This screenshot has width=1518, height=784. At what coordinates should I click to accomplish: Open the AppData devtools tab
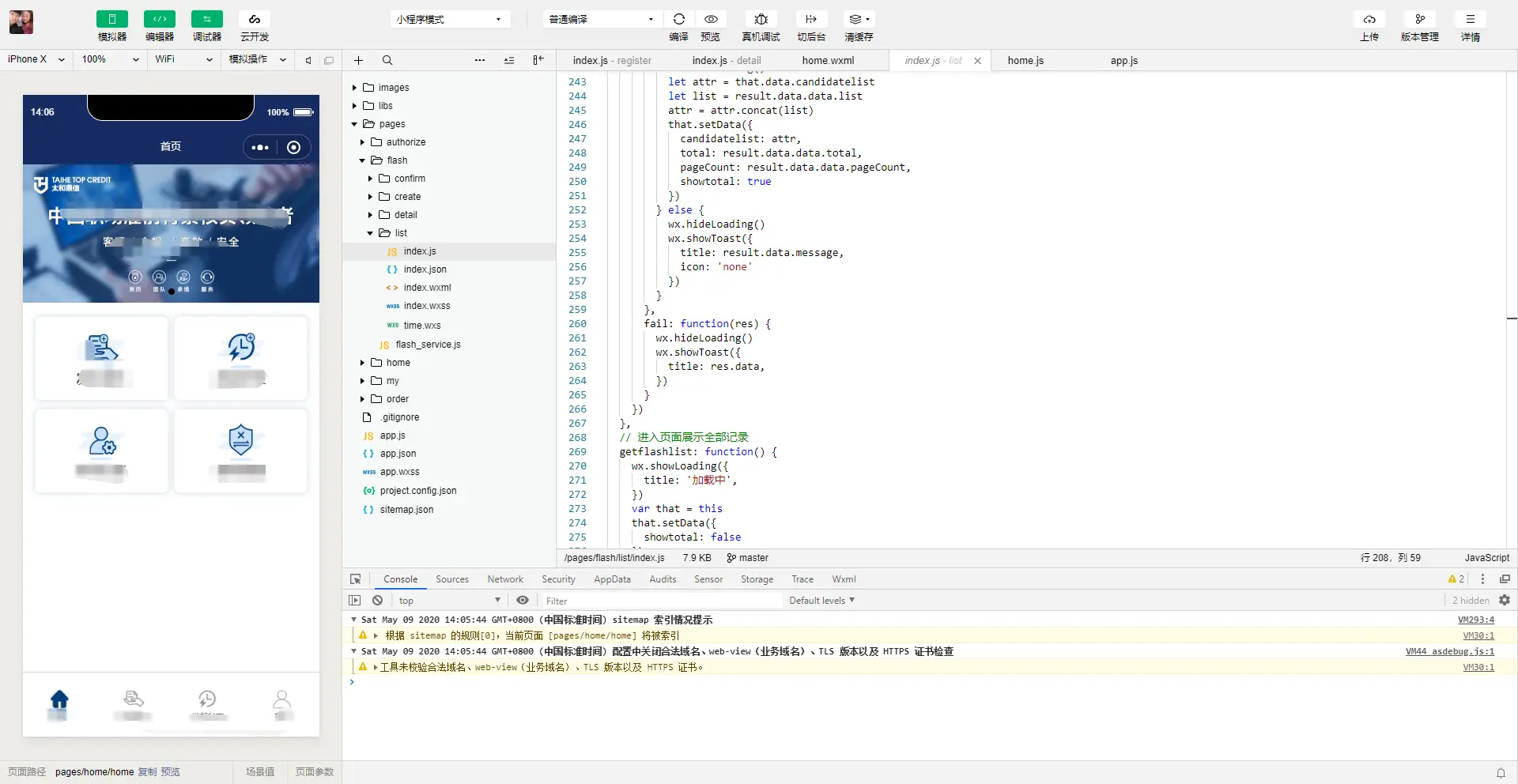point(613,579)
